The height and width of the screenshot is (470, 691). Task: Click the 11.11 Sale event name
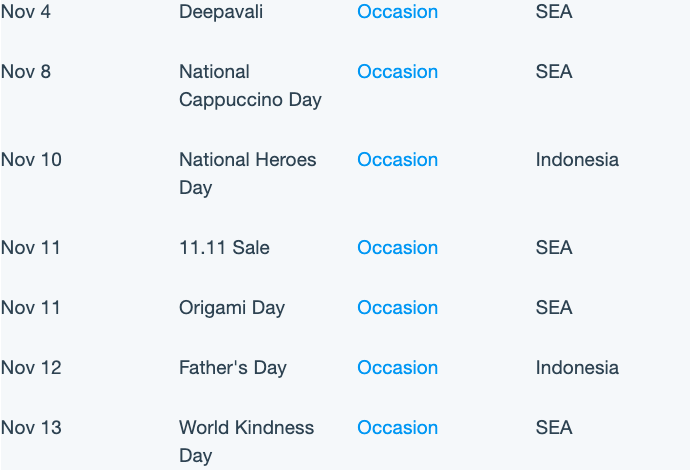pos(224,248)
